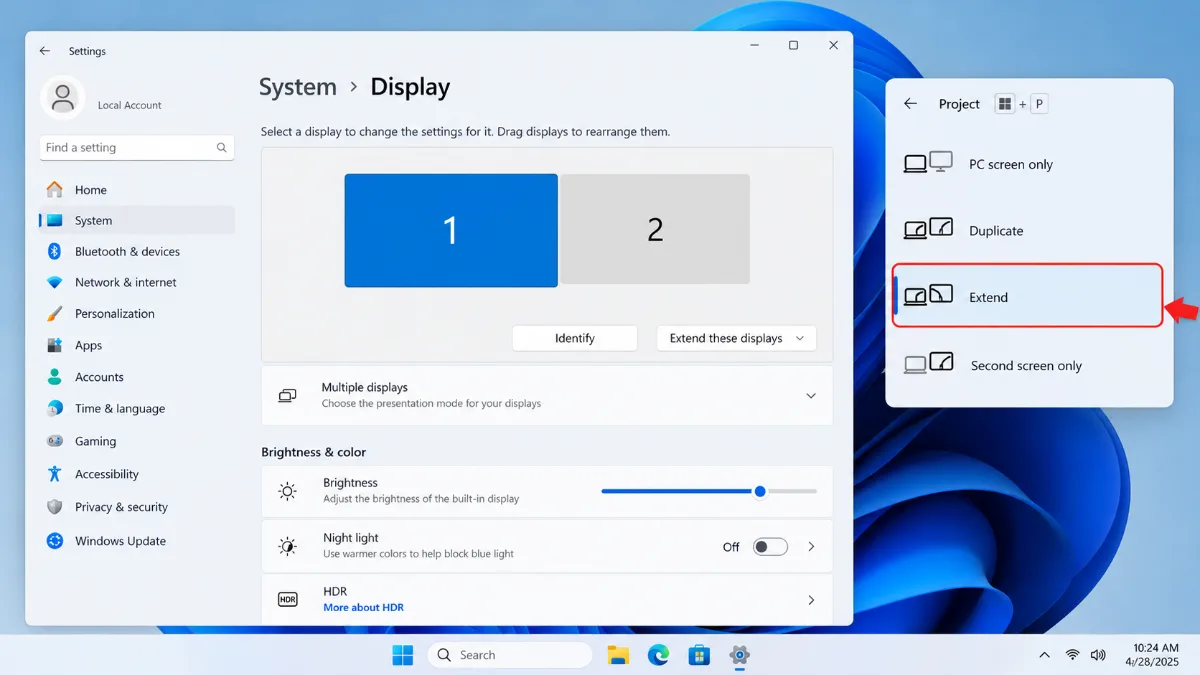The height and width of the screenshot is (675, 1200).
Task: Click the taskbar Search box
Action: 510,655
